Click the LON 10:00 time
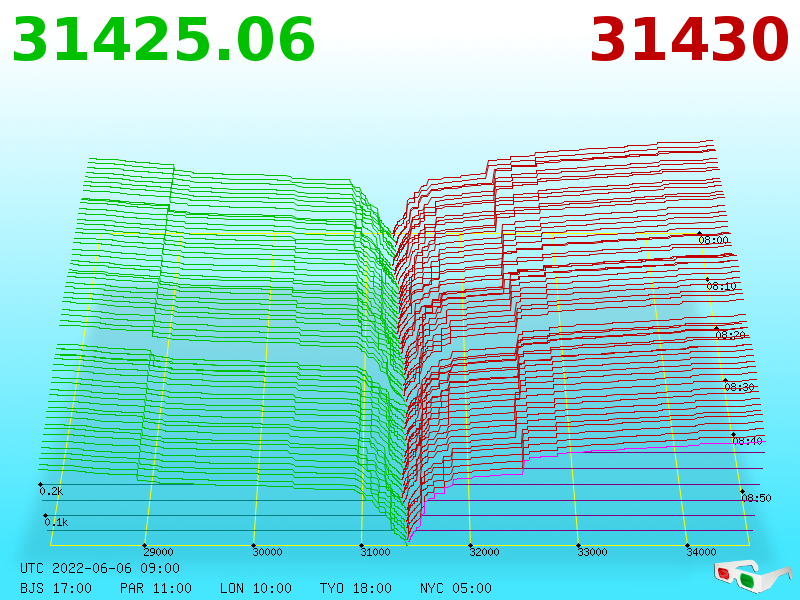800x600 pixels. pyautogui.click(x=256, y=588)
